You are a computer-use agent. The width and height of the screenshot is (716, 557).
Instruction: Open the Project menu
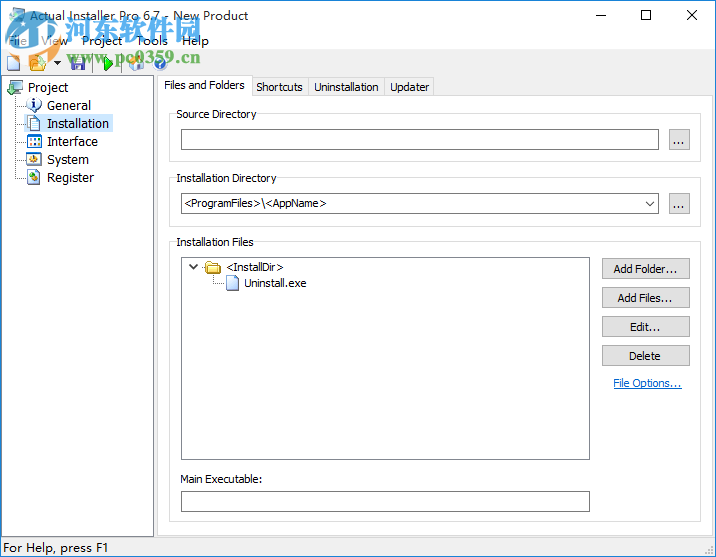pyautogui.click(x=102, y=41)
